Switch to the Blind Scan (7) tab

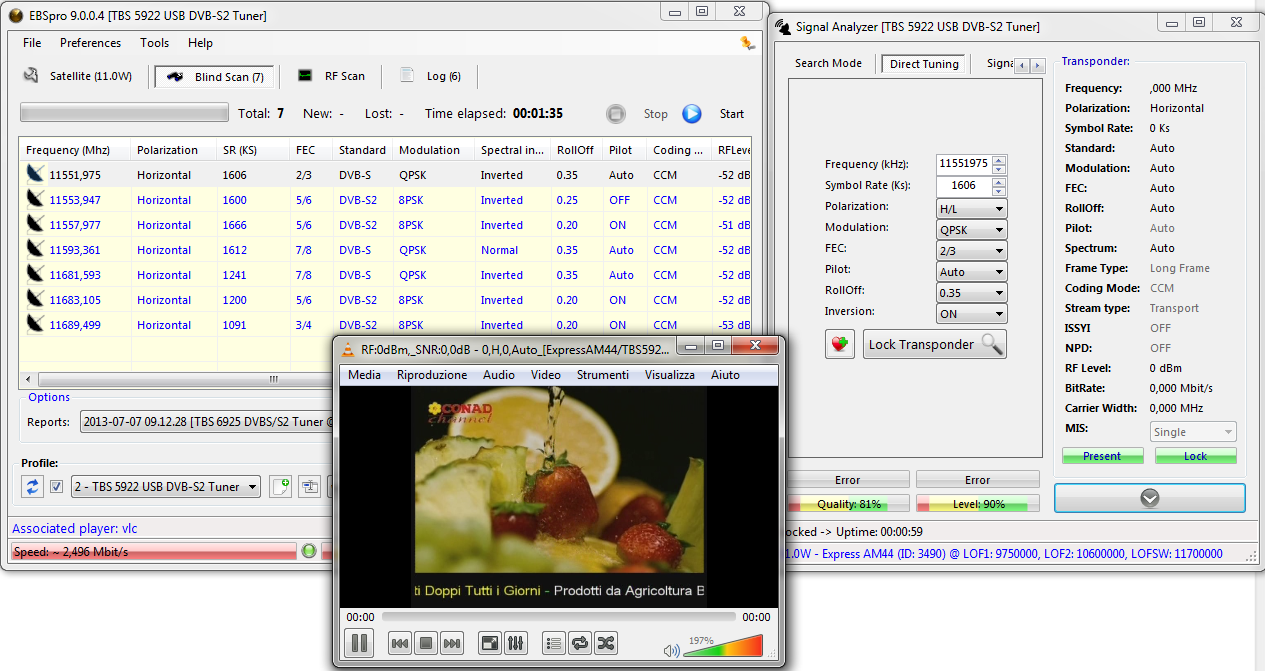click(x=214, y=77)
